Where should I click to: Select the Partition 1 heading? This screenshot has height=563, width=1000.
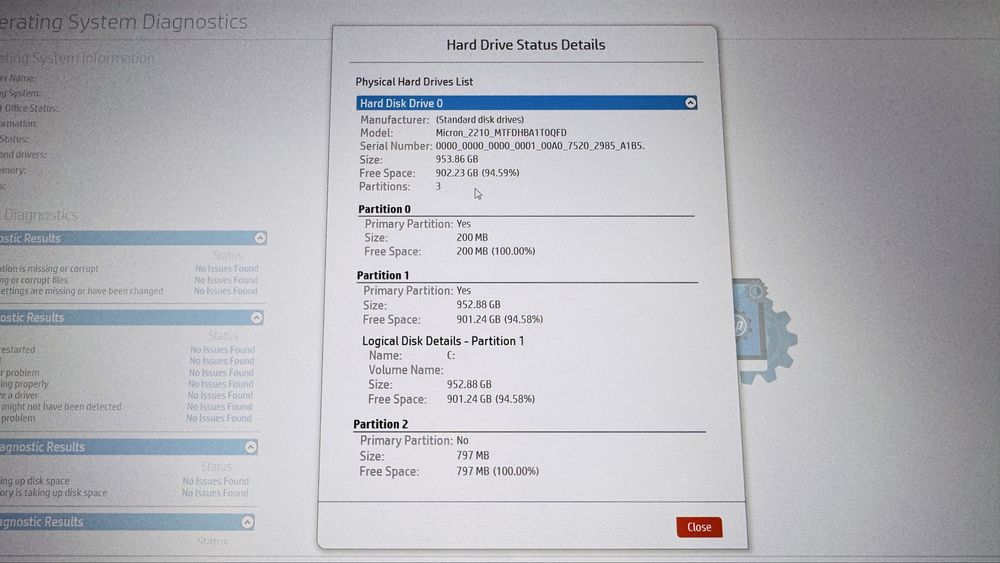coord(383,275)
